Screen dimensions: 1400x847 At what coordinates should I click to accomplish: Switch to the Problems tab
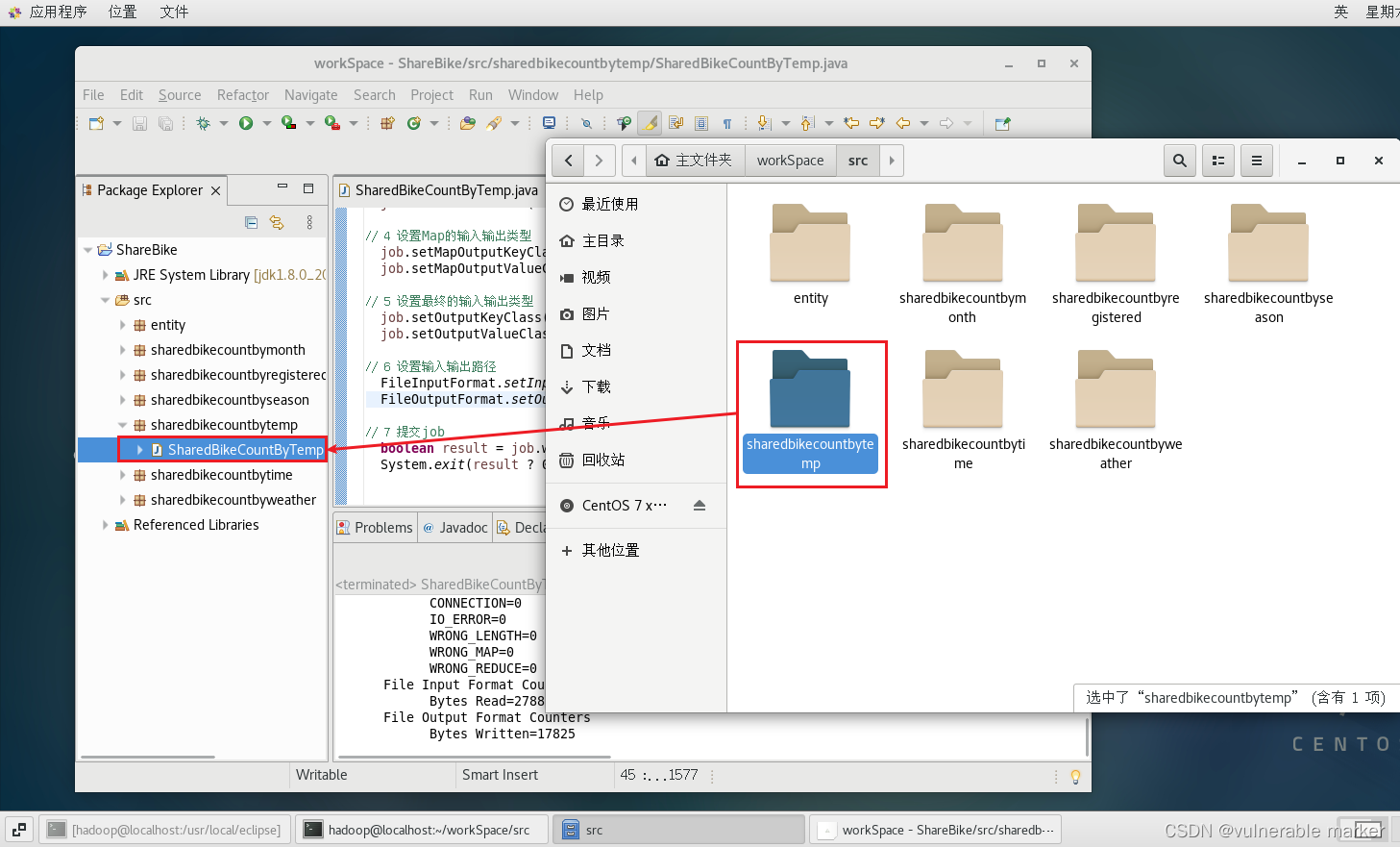click(x=375, y=528)
